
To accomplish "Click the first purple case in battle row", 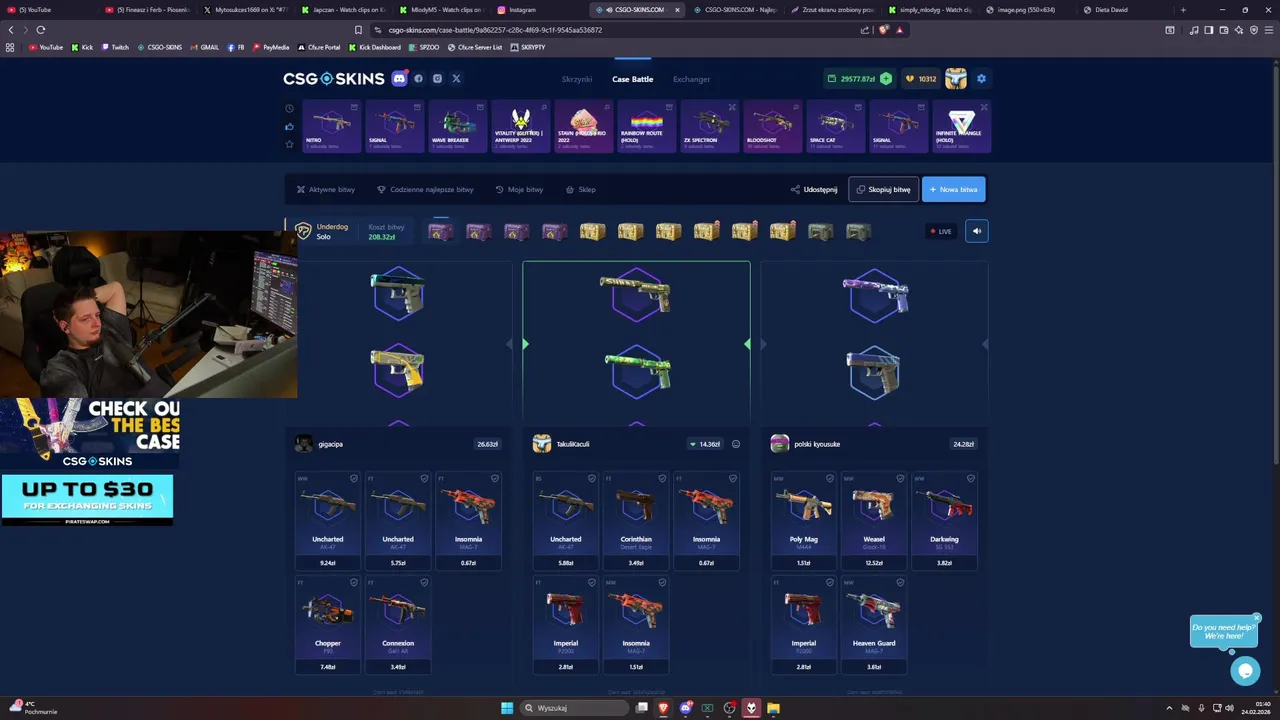I will pyautogui.click(x=440, y=231).
